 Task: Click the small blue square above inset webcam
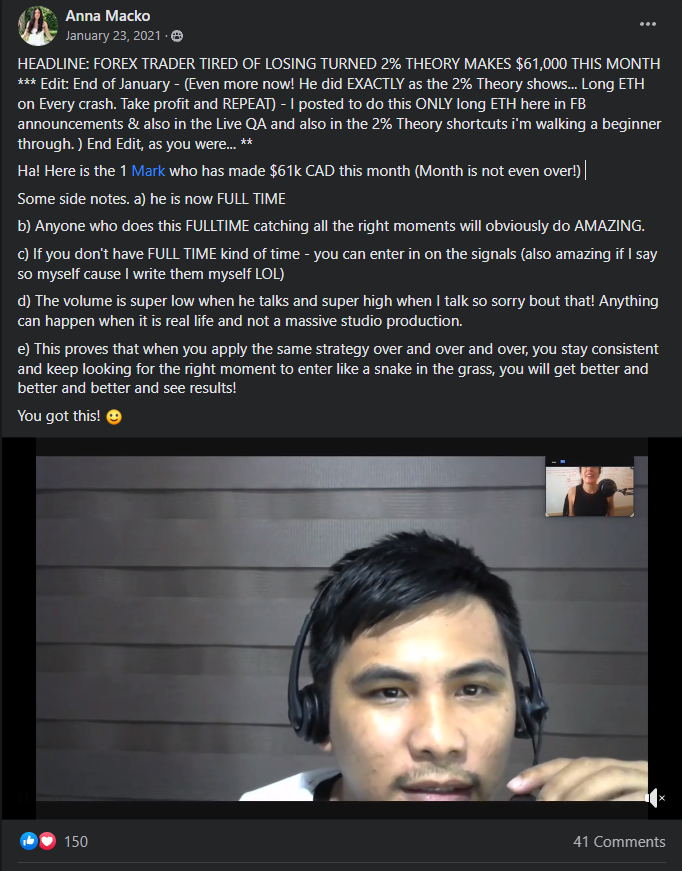(563, 462)
